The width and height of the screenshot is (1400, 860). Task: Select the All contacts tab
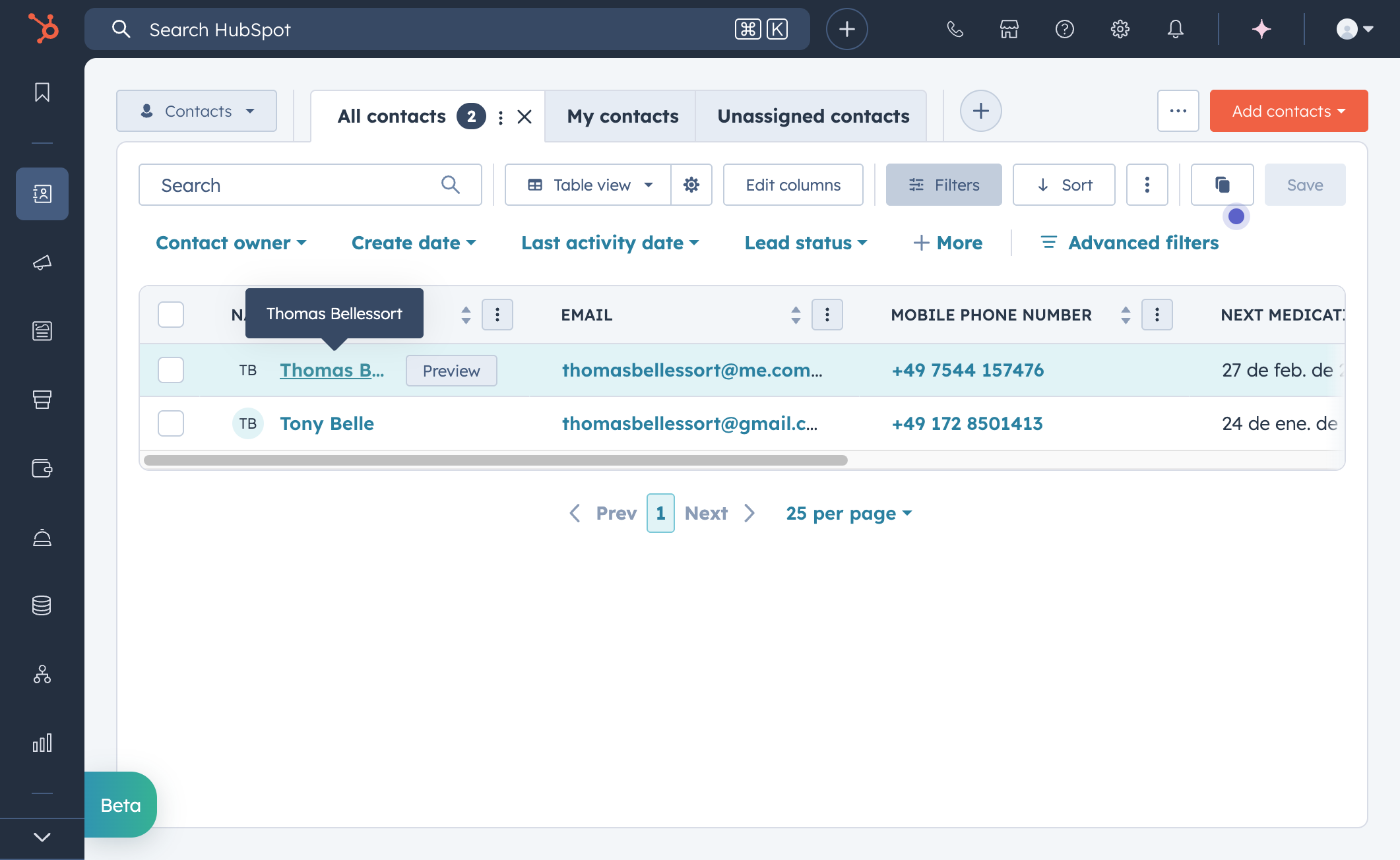point(392,116)
